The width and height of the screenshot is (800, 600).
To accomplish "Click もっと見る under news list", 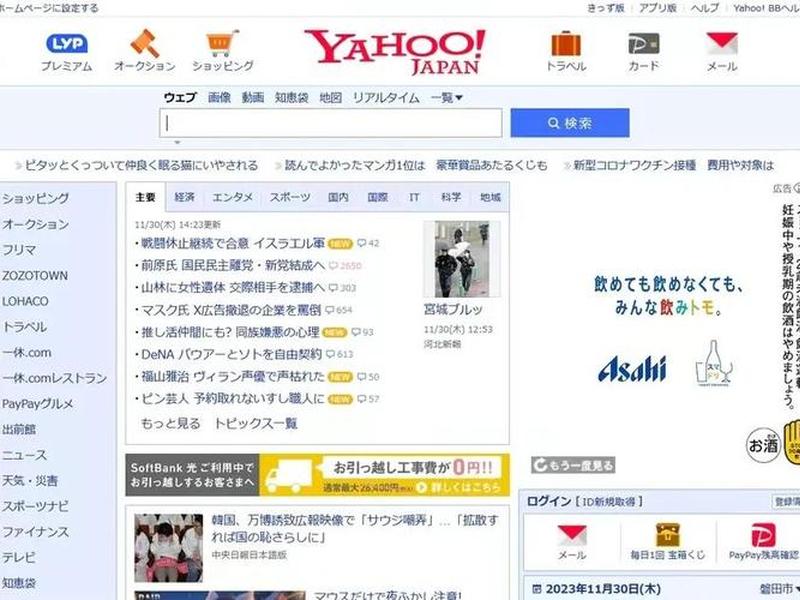I will (x=170, y=423).
